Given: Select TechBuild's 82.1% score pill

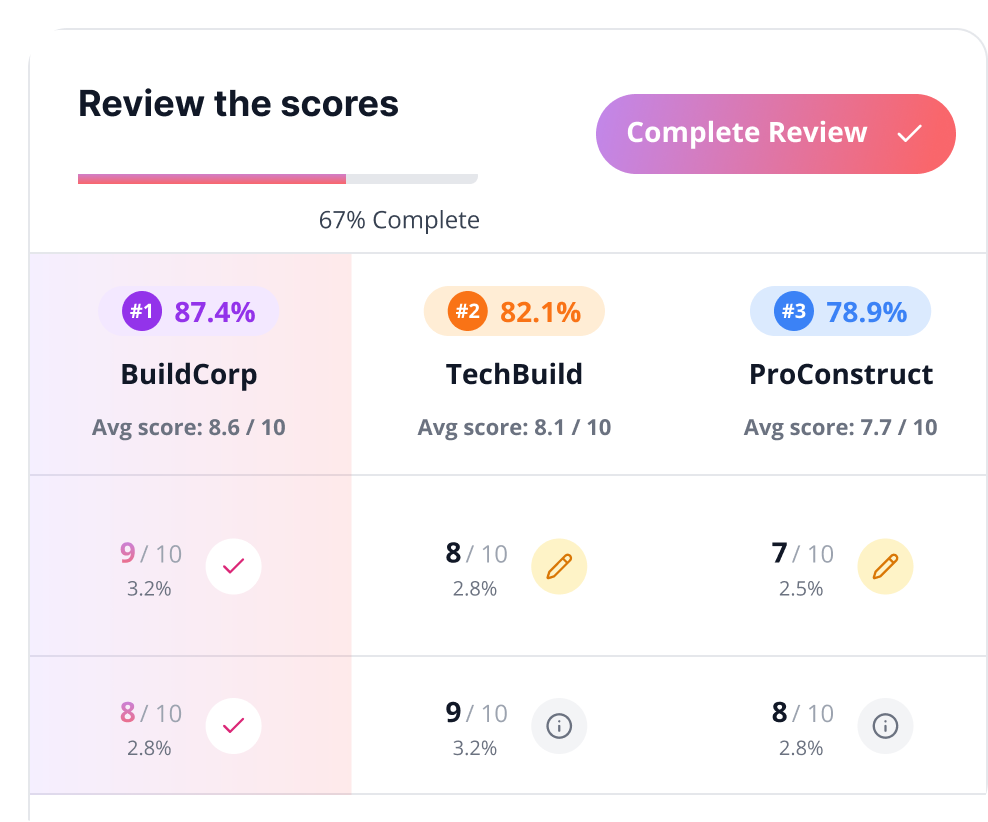Looking at the screenshot, I should click(514, 311).
